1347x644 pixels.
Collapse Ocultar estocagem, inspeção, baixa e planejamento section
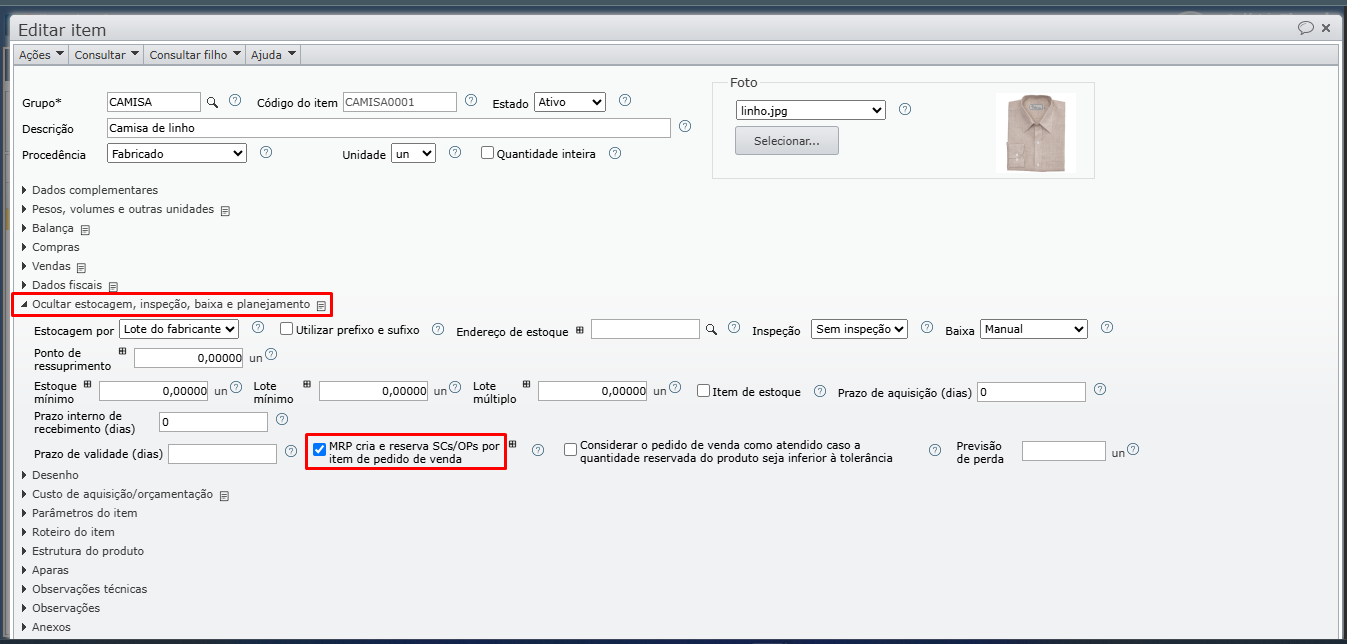point(171,304)
